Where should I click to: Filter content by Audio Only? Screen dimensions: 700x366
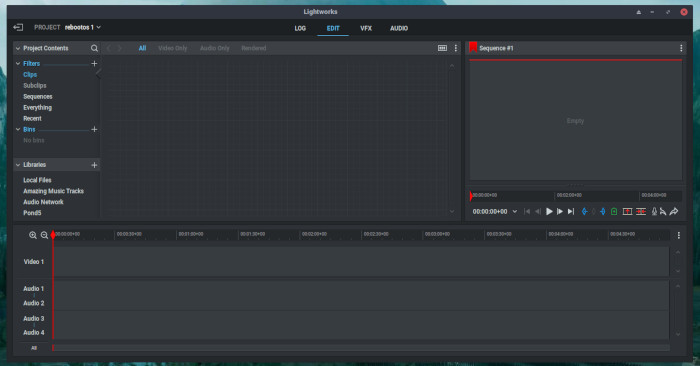tap(215, 48)
